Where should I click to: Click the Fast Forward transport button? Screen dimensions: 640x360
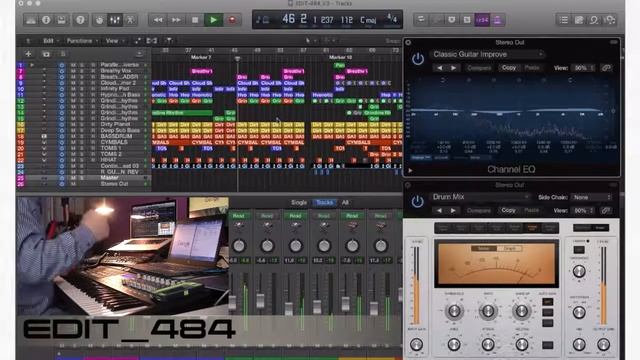176,20
